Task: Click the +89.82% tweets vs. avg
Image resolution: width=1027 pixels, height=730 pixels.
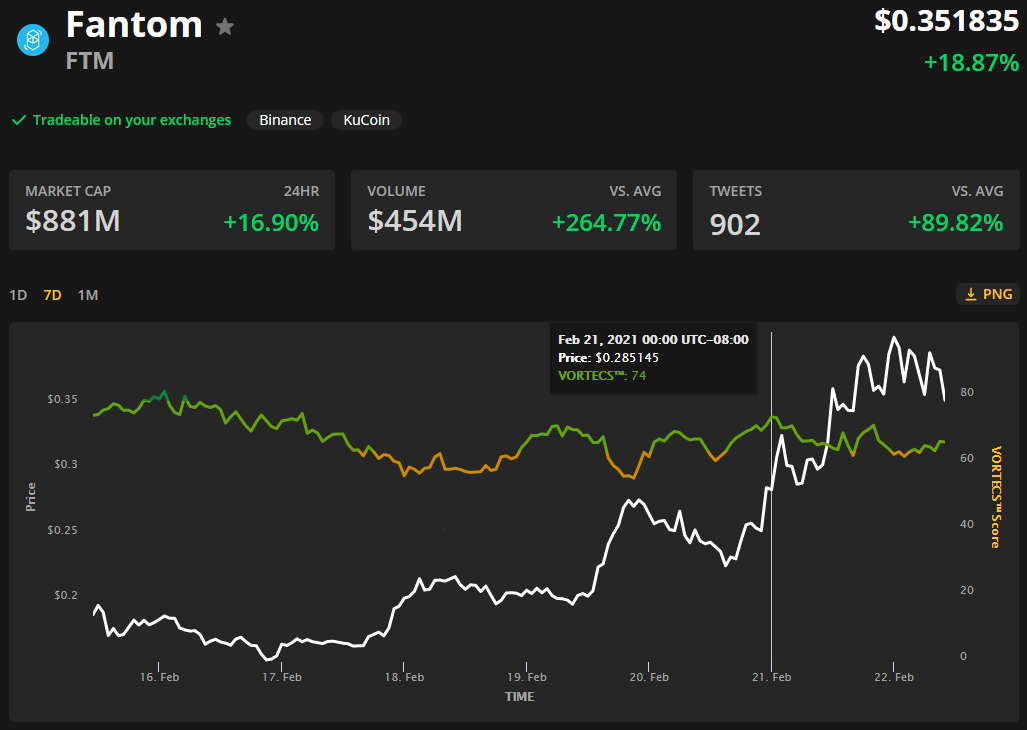Action: coord(956,223)
